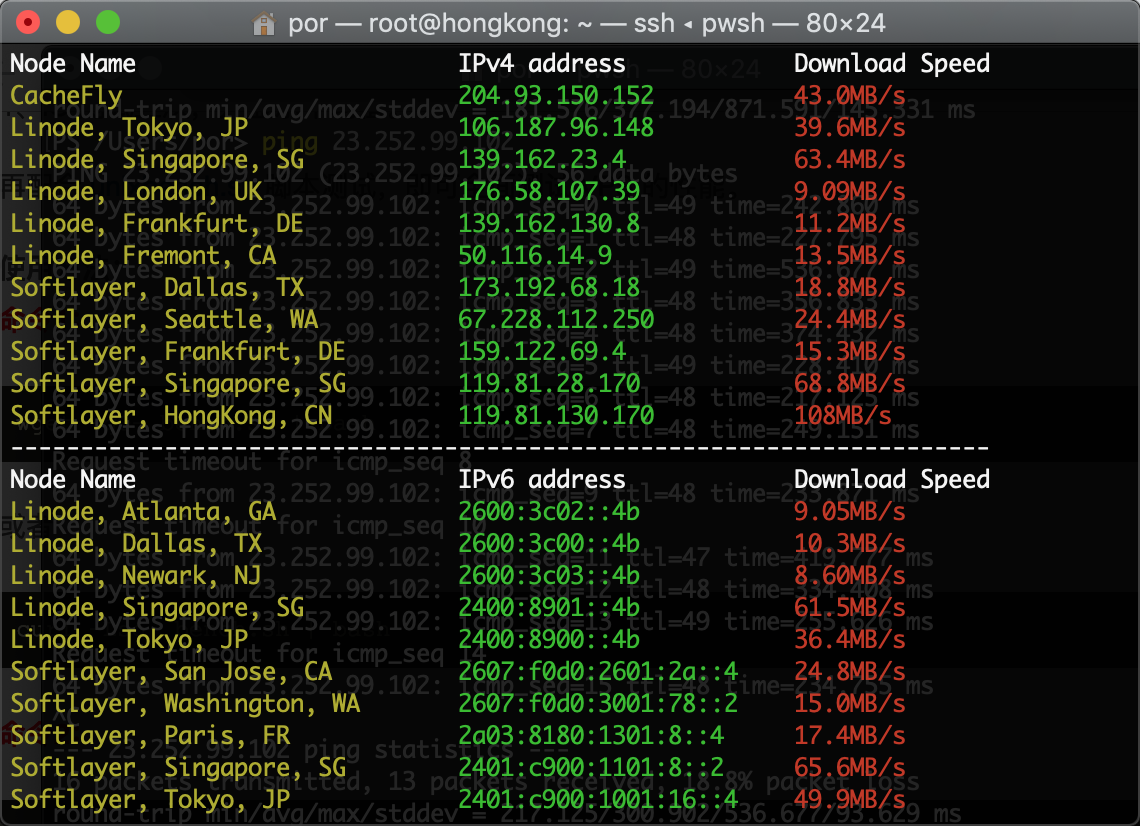Click IP address 50.116.14.9
This screenshot has width=1140, height=826.
point(535,255)
